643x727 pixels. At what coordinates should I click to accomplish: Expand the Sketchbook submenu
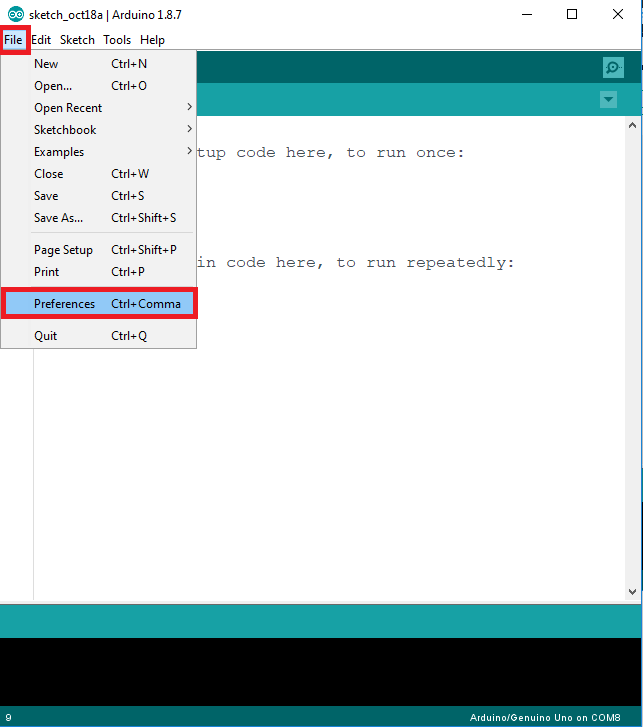coord(98,130)
